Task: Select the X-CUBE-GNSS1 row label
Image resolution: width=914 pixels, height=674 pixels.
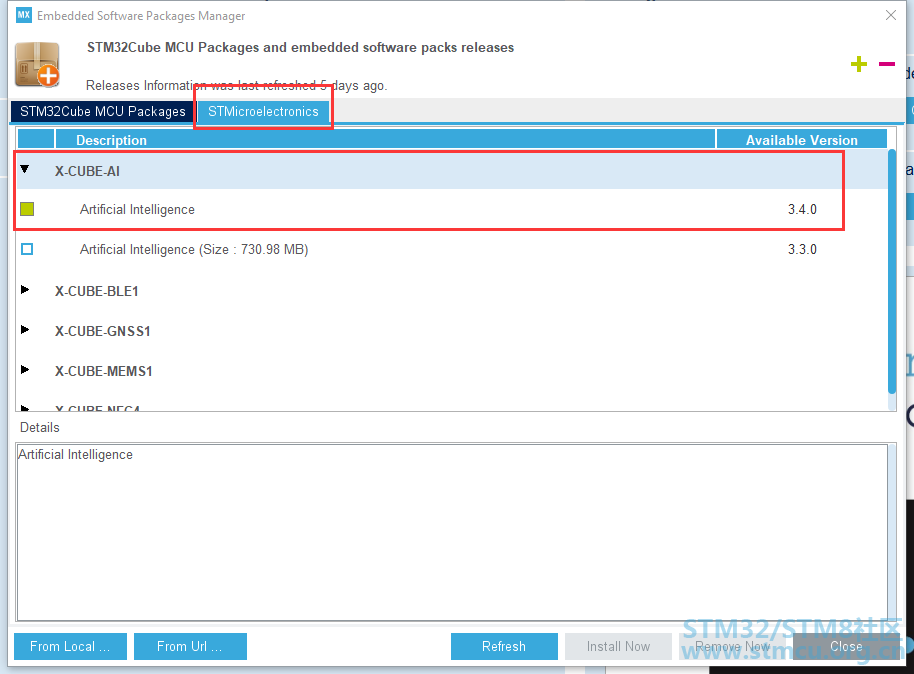Action: tap(103, 331)
